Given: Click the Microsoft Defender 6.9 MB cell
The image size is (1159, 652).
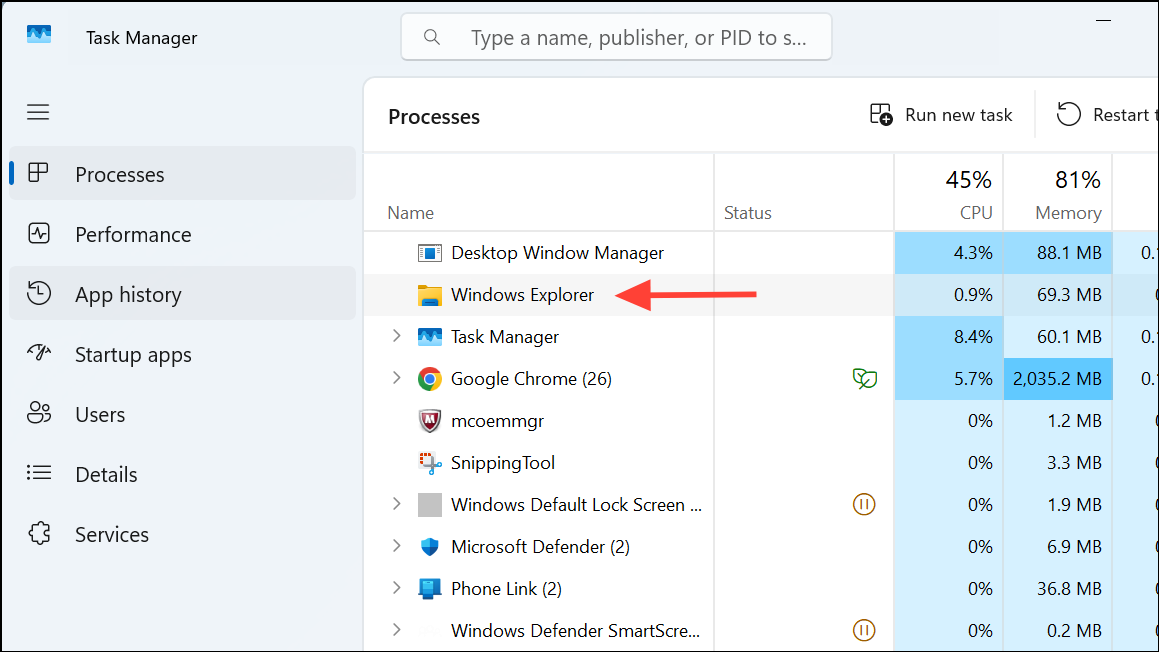Looking at the screenshot, I should [1058, 546].
